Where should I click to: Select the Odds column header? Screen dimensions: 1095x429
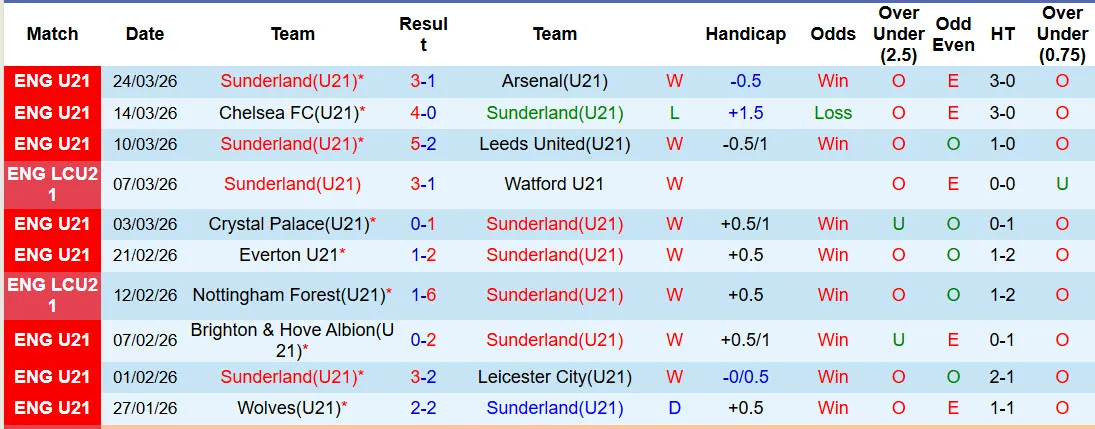[x=833, y=34]
